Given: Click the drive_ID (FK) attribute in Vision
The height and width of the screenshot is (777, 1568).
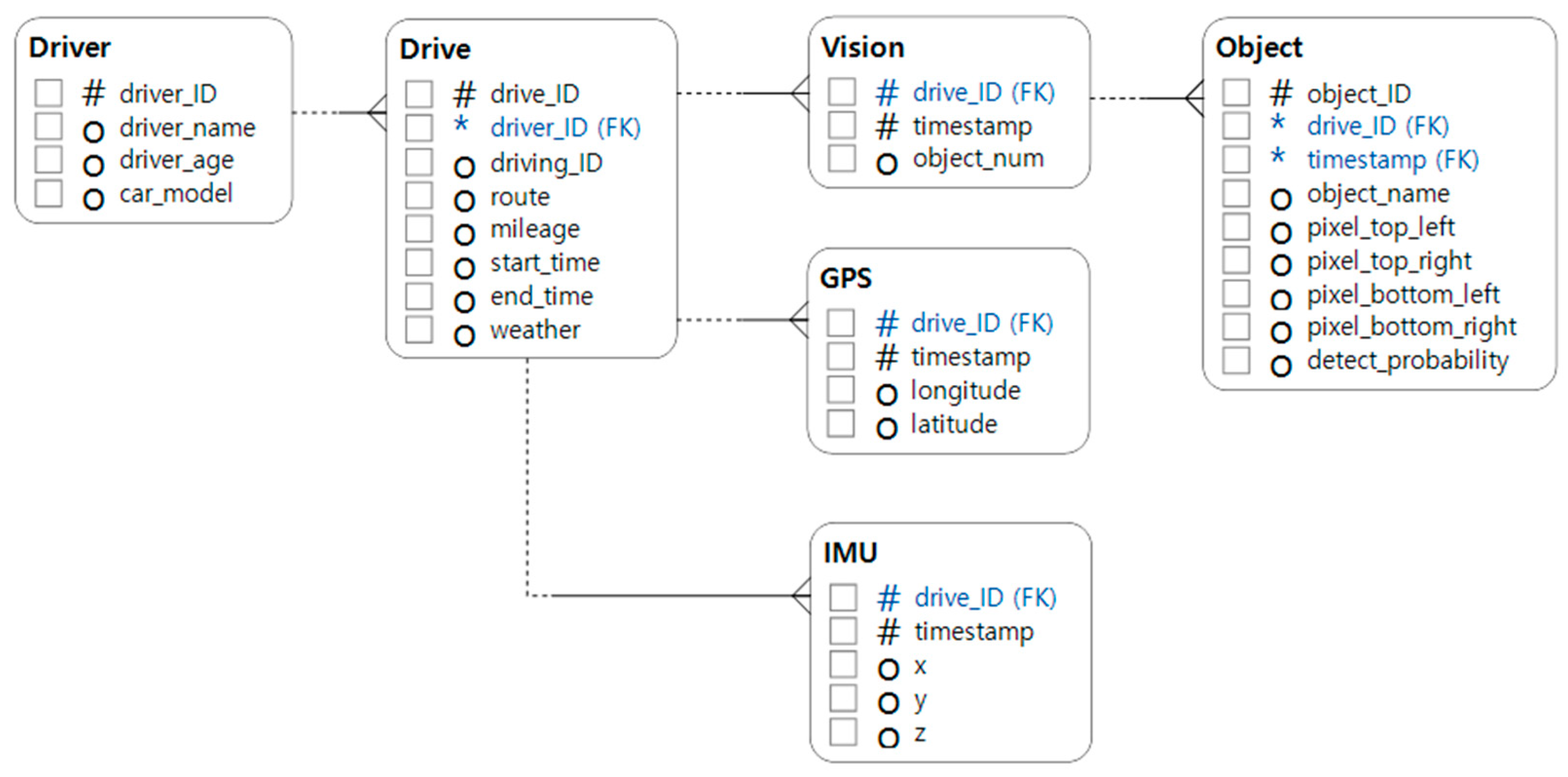Looking at the screenshot, I should [x=983, y=92].
